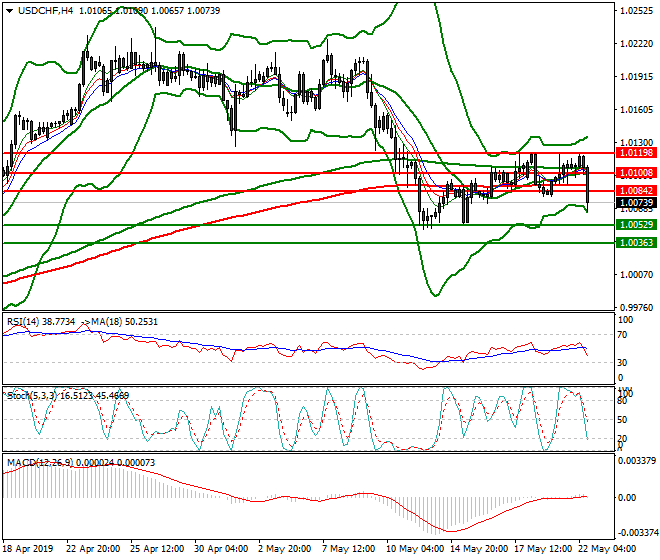
Task: Select the green 1.00363 support price label
Action: [x=637, y=243]
